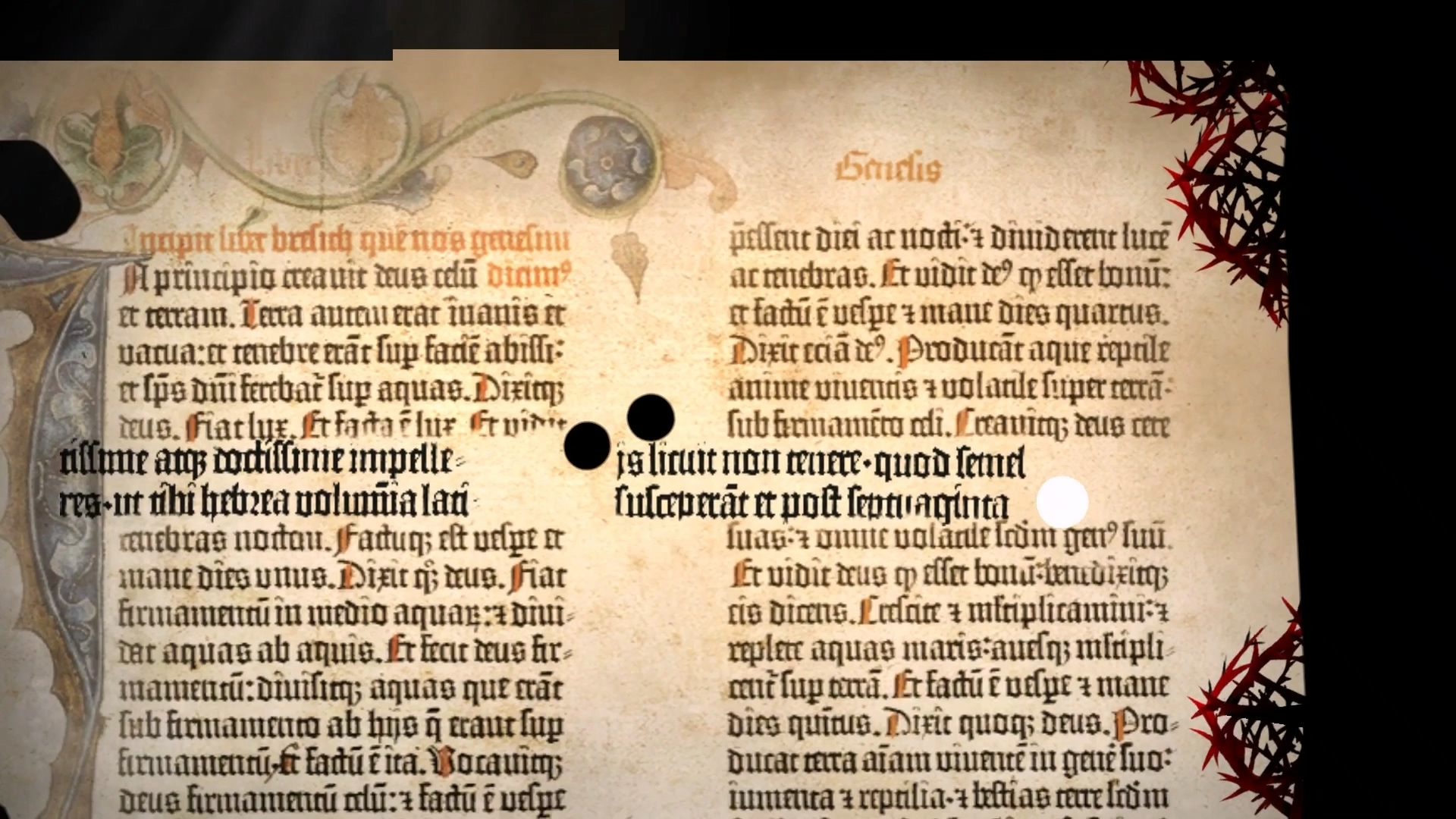Click the overlaid text 'hebrea volumina'

pos(310,503)
